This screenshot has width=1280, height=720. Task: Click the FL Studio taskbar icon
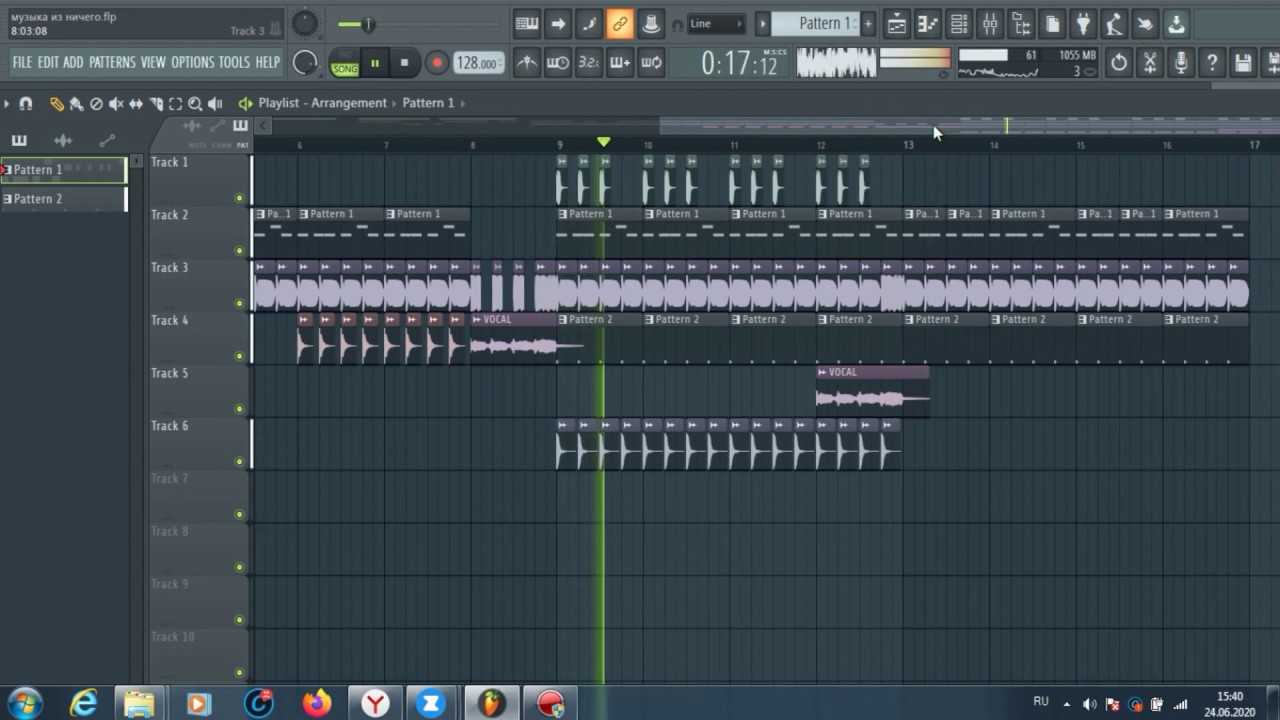coord(491,704)
